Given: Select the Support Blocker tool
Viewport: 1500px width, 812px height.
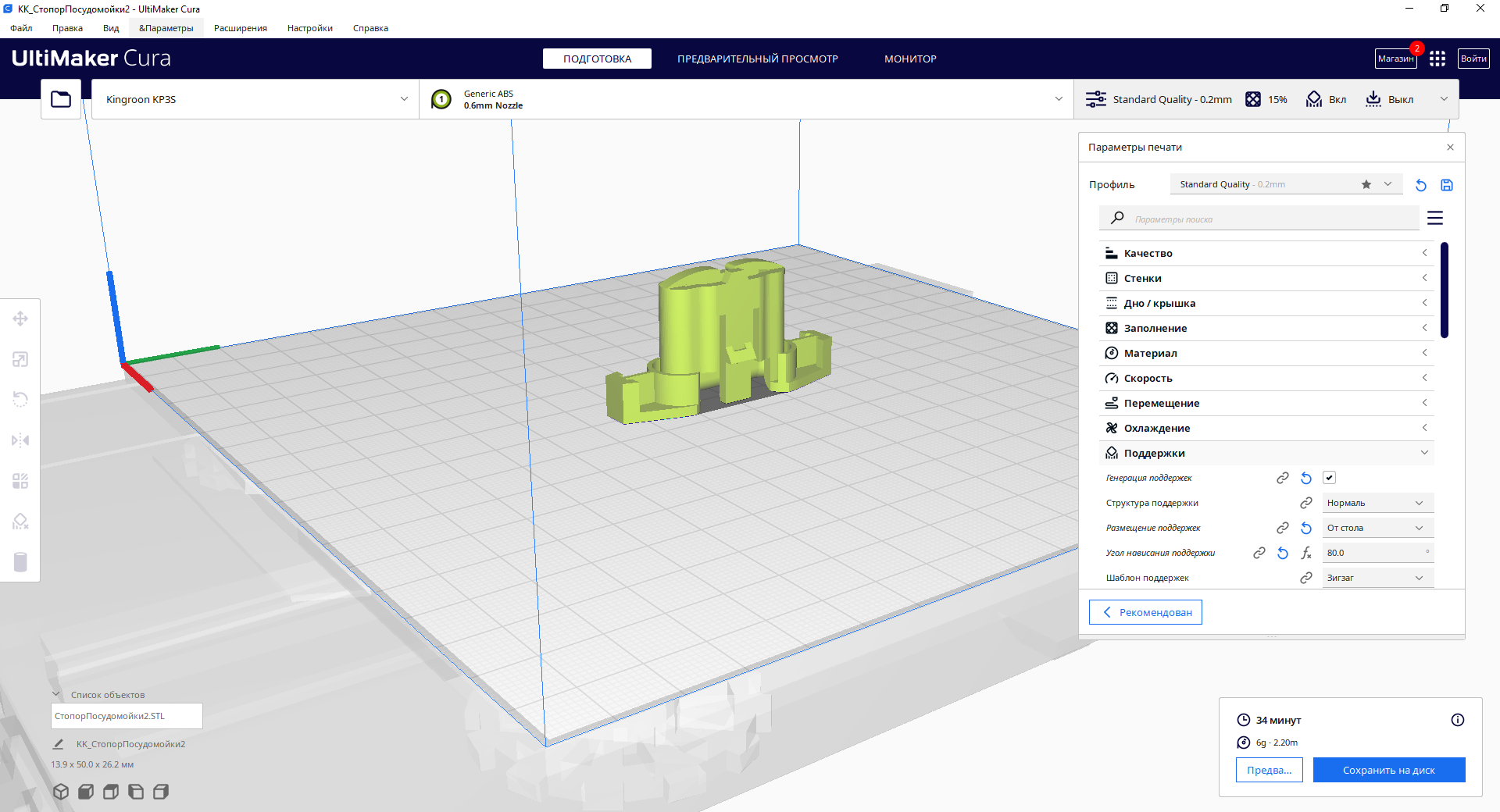Looking at the screenshot, I should (20, 522).
